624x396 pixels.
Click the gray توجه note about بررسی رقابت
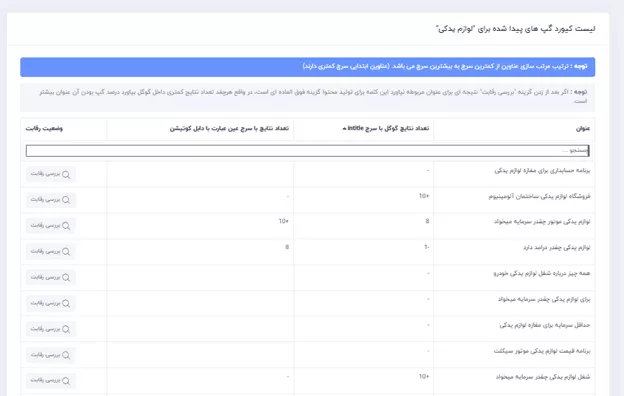coord(308,98)
